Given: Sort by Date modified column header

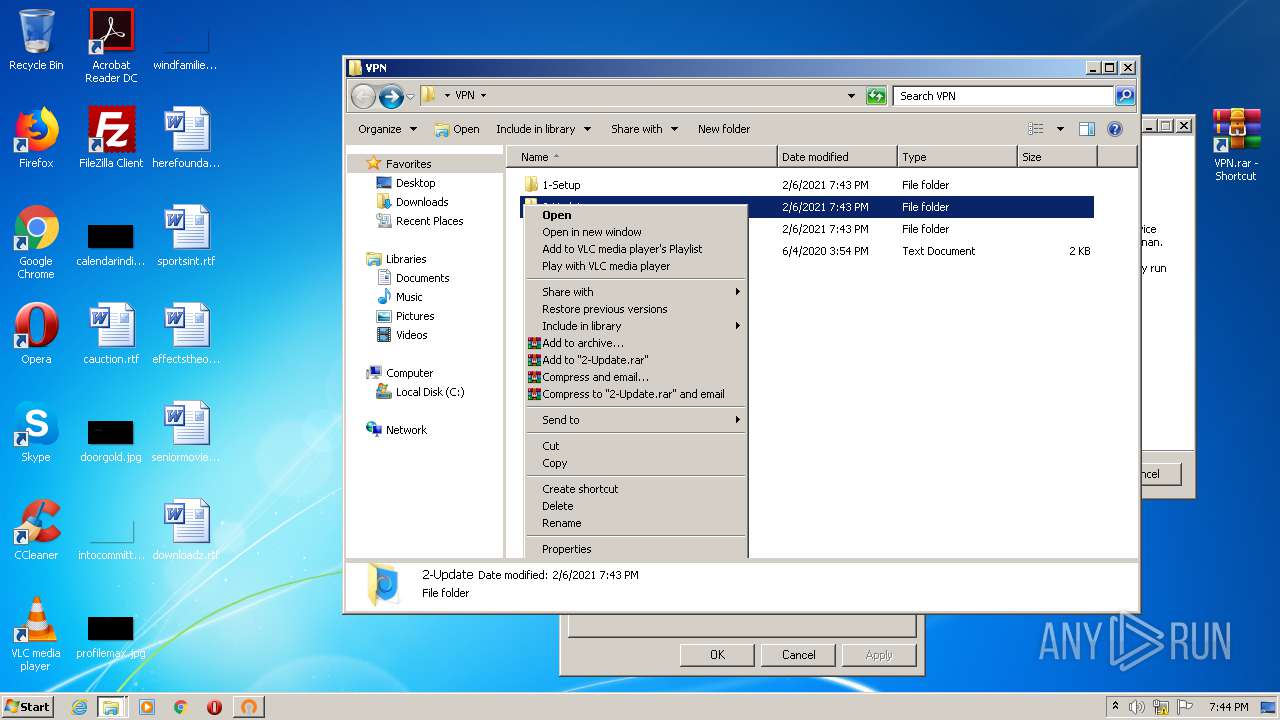Looking at the screenshot, I should pos(837,157).
